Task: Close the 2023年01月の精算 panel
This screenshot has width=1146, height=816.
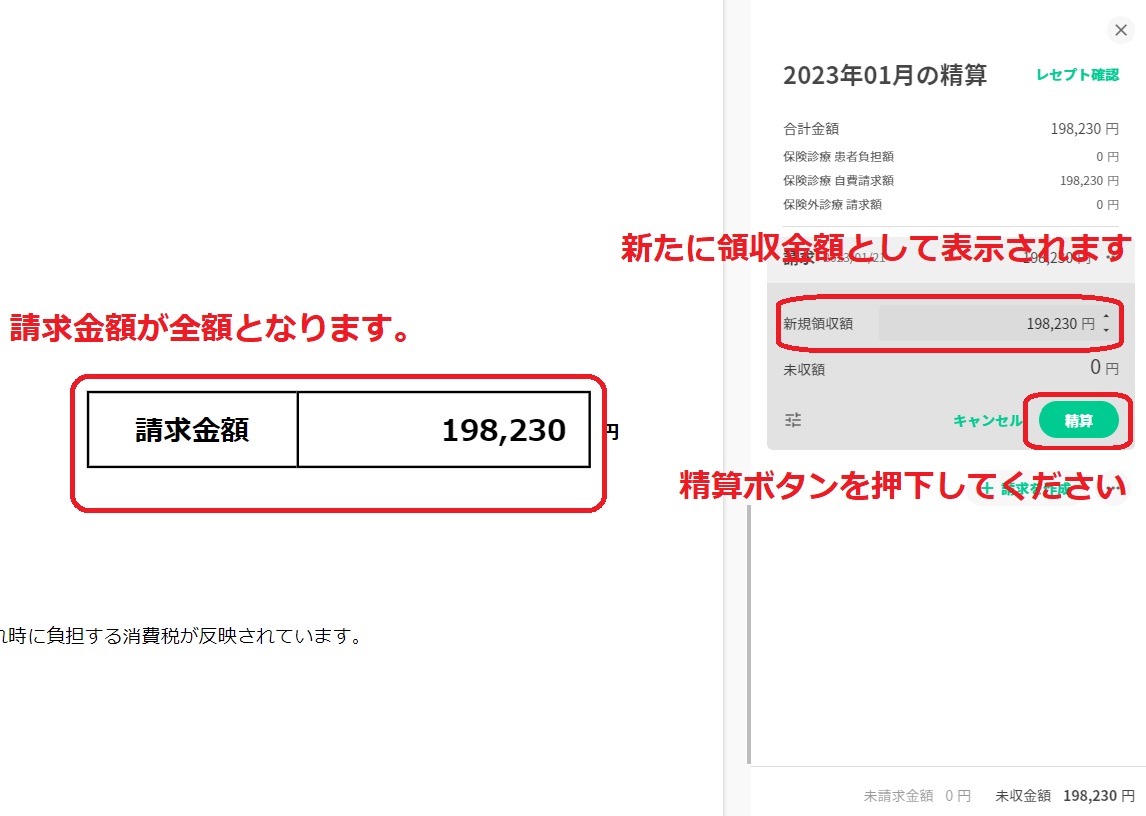Action: tap(1121, 31)
